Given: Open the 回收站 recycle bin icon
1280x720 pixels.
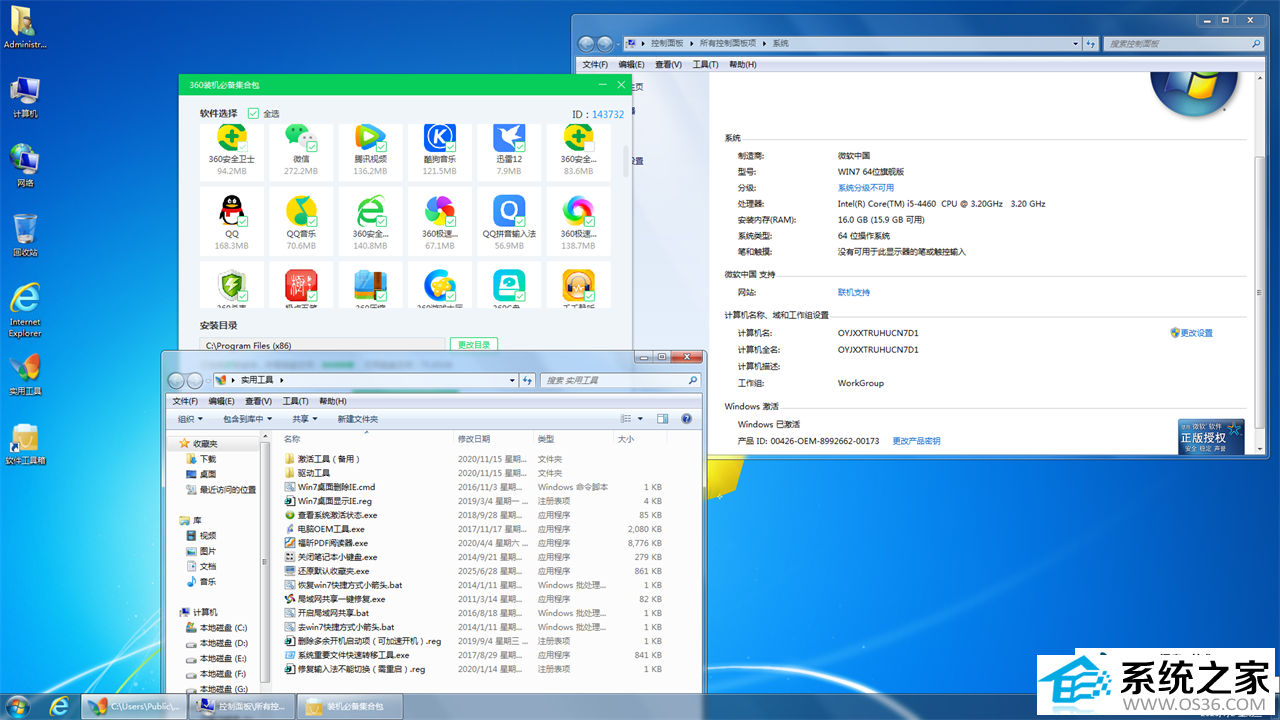Looking at the screenshot, I should point(25,235).
